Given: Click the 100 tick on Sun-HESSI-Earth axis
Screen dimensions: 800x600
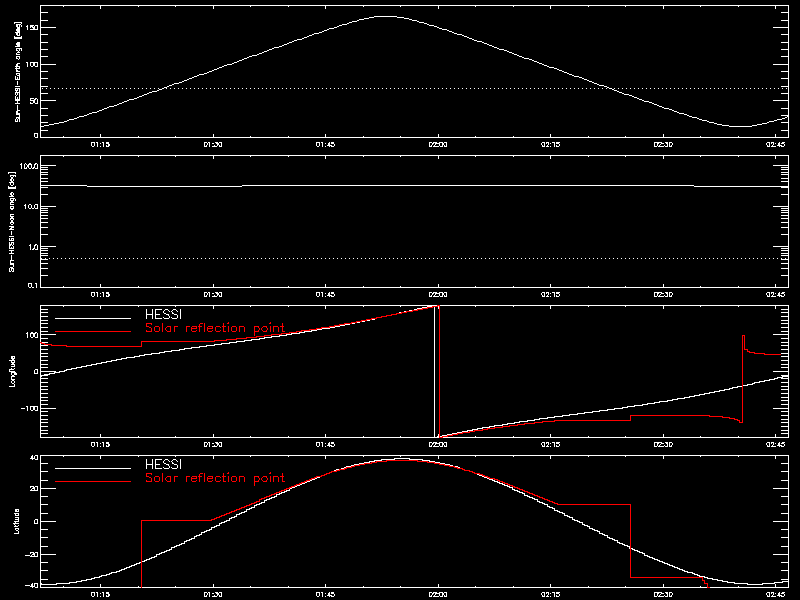Looking at the screenshot, I should click(x=33, y=64).
